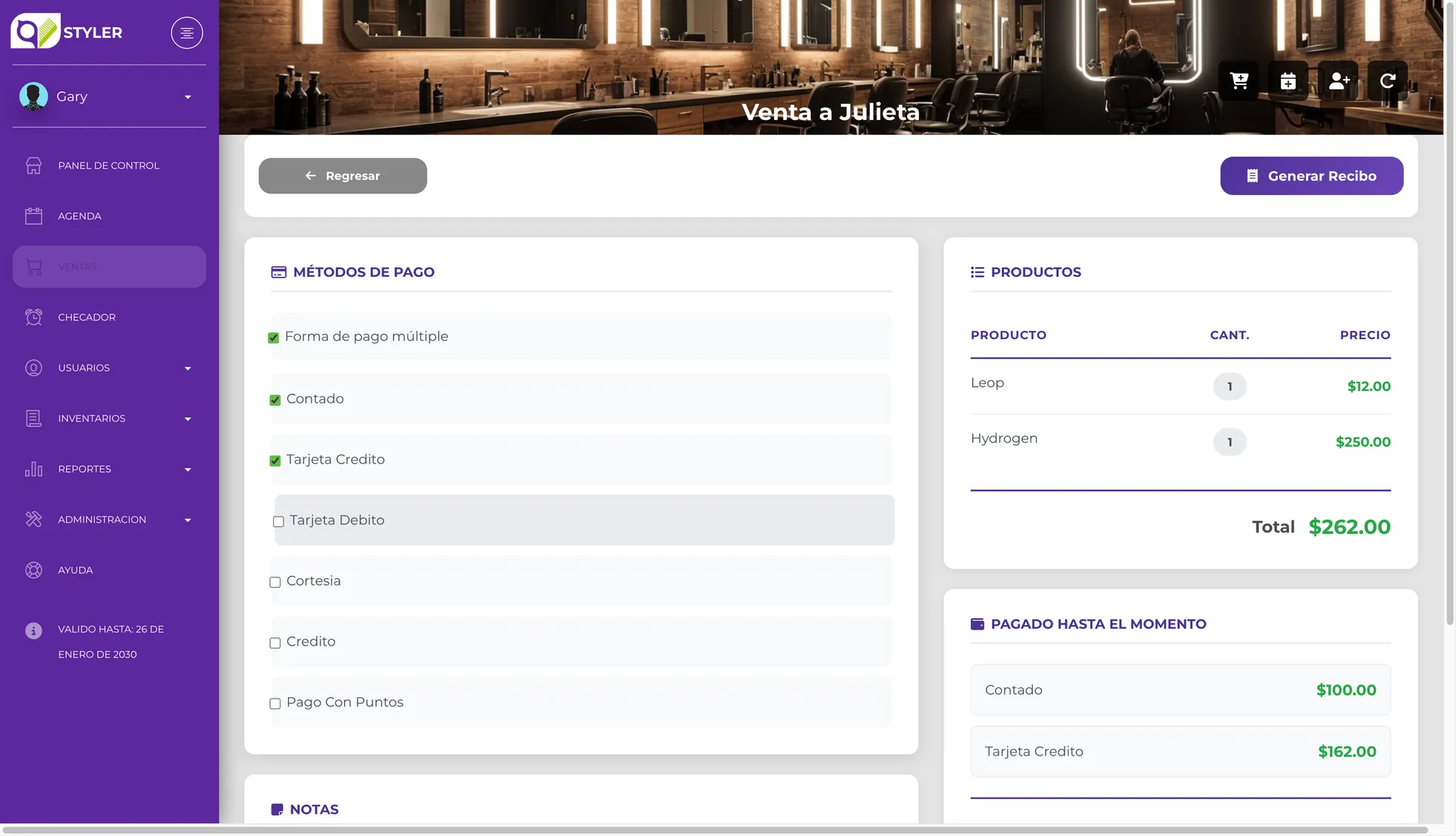Viewport: 1456px width, 836px height.
Task: Click the Checador alarm clock icon
Action: coord(33,317)
